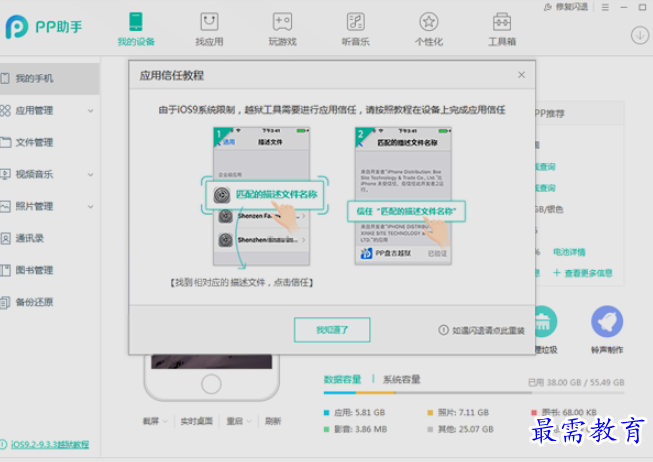
Task: Open the hamburger menu in title bar
Action: click(605, 7)
